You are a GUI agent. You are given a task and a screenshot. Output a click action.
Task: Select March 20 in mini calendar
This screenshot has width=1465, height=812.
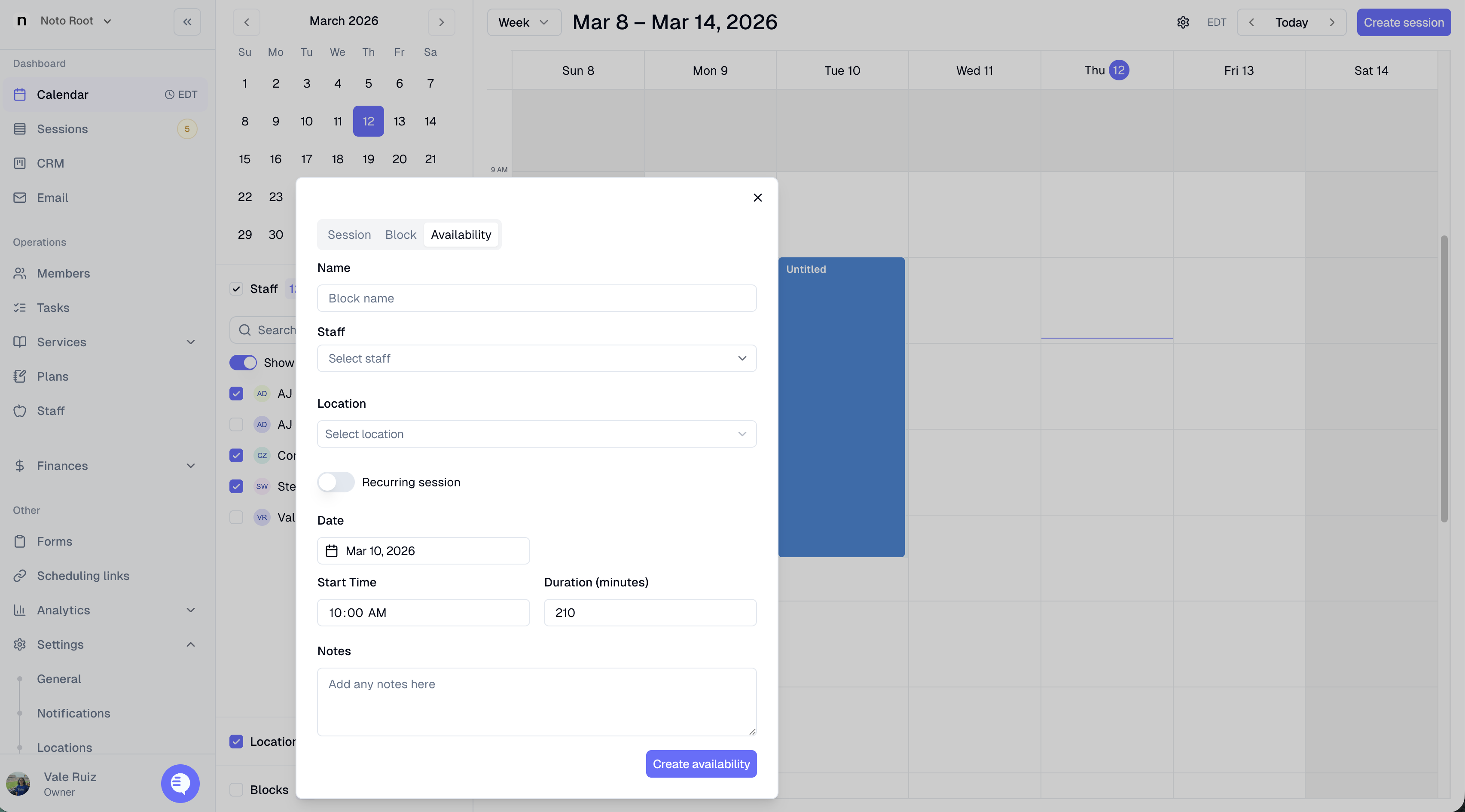(x=399, y=159)
